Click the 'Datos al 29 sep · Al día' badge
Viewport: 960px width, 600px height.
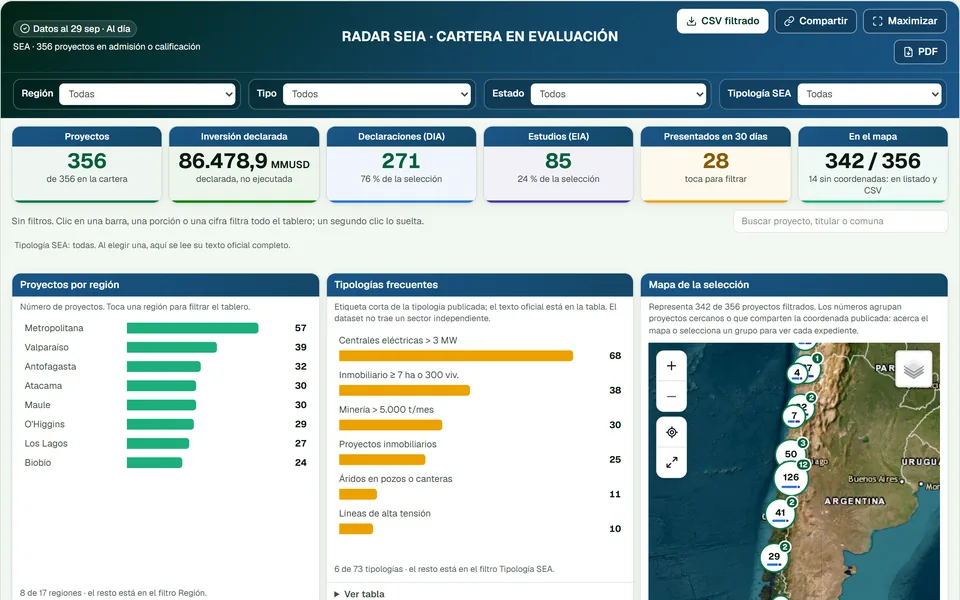(x=75, y=29)
